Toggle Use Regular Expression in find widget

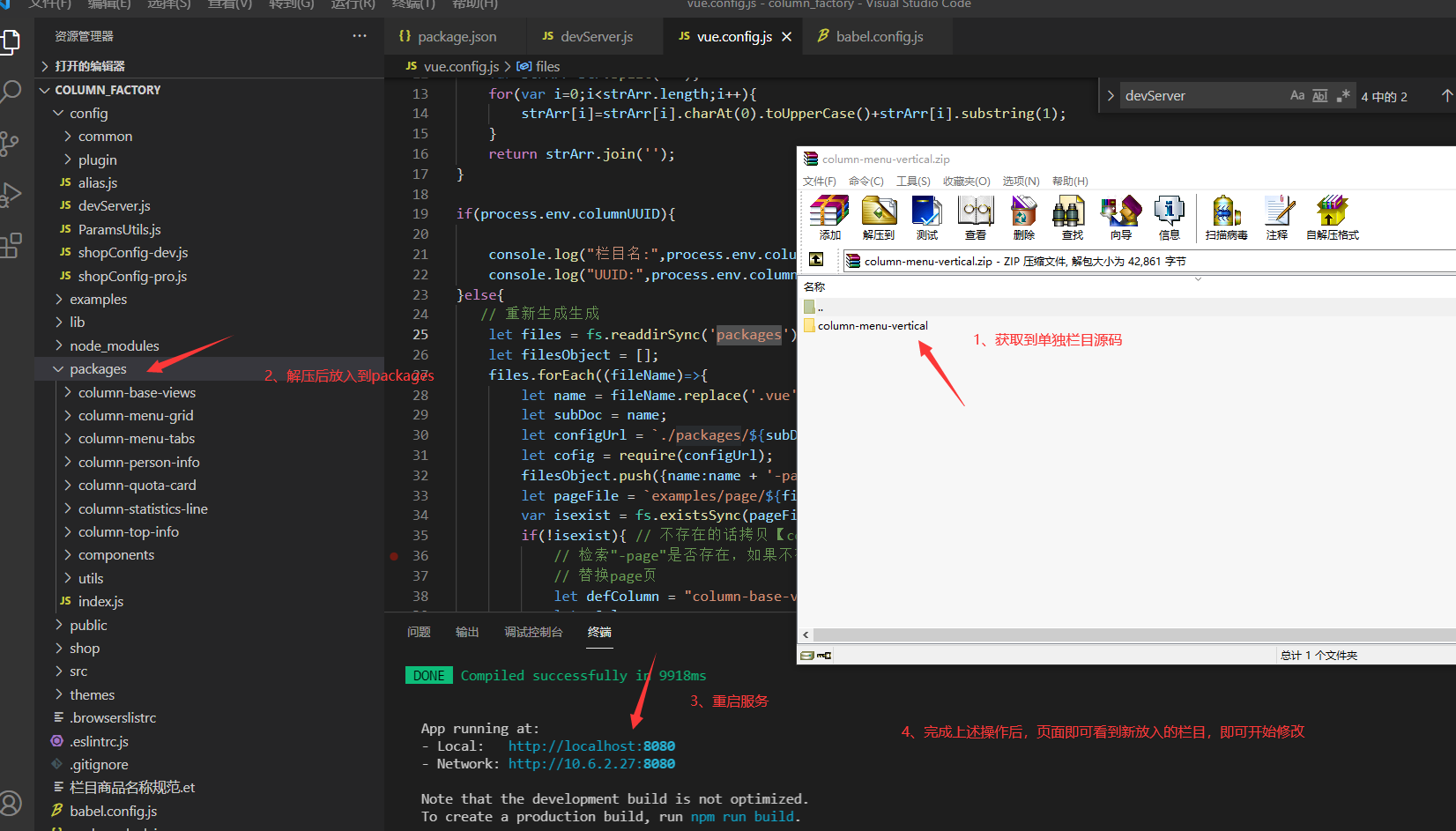click(x=1342, y=96)
